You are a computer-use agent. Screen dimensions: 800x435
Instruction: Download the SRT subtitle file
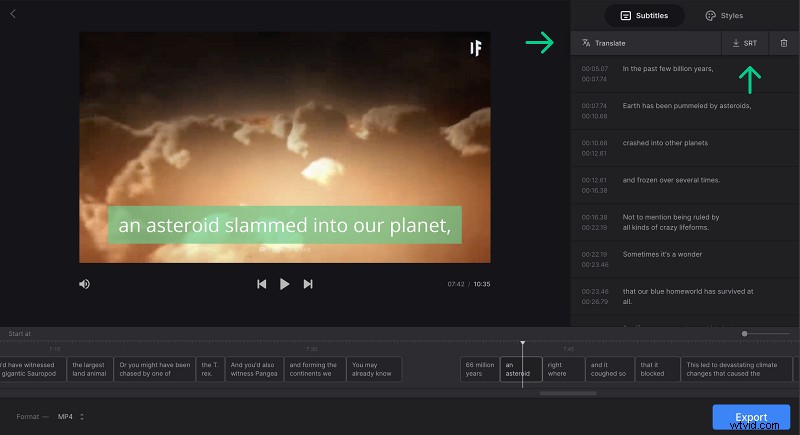744,43
